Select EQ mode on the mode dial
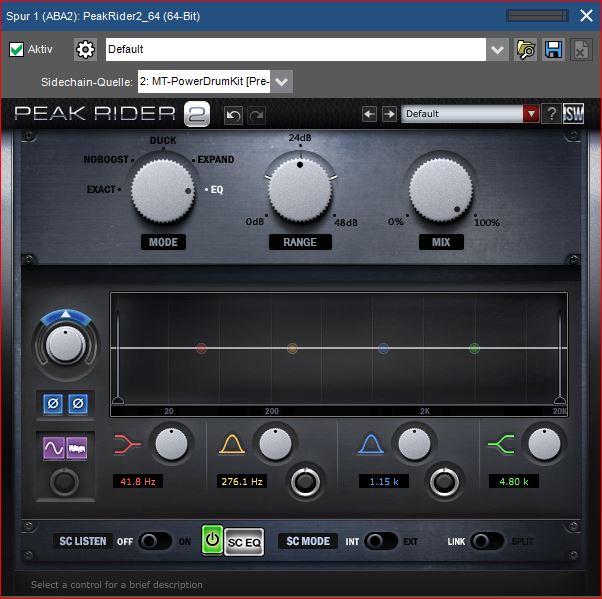Viewport: 602px width, 599px height. 217,189
